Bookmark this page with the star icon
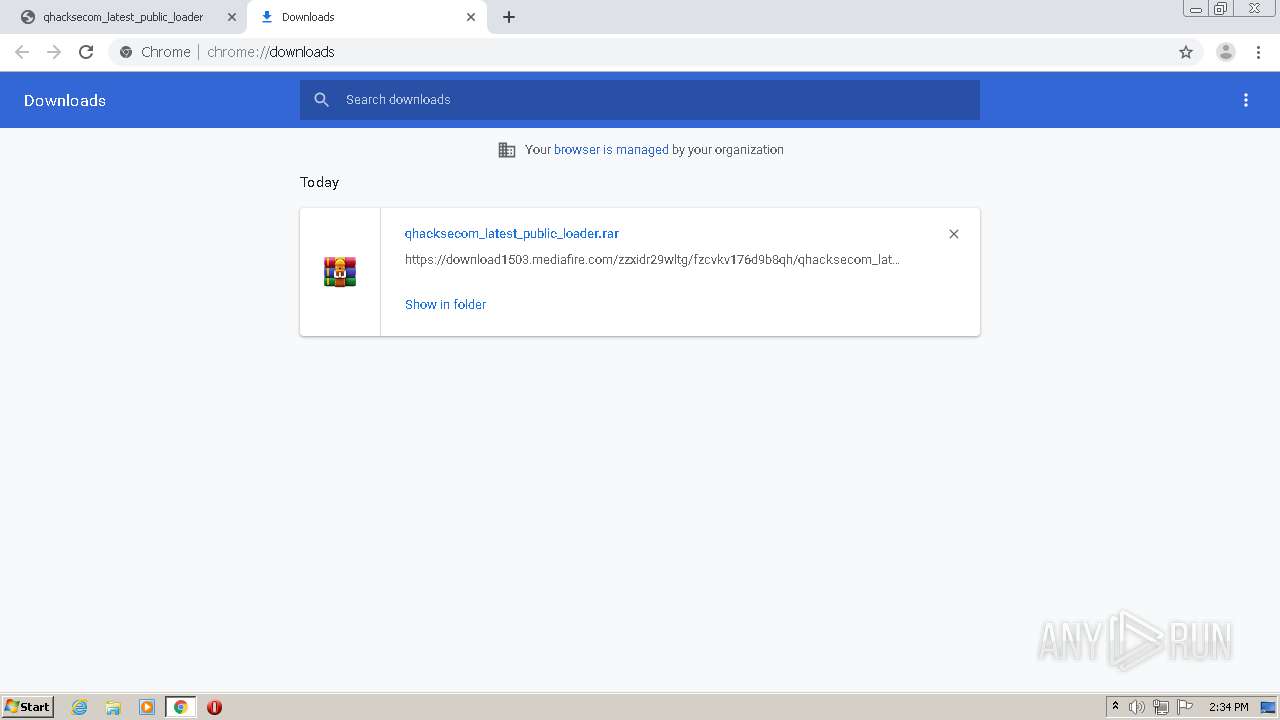The image size is (1280, 720). (1186, 52)
